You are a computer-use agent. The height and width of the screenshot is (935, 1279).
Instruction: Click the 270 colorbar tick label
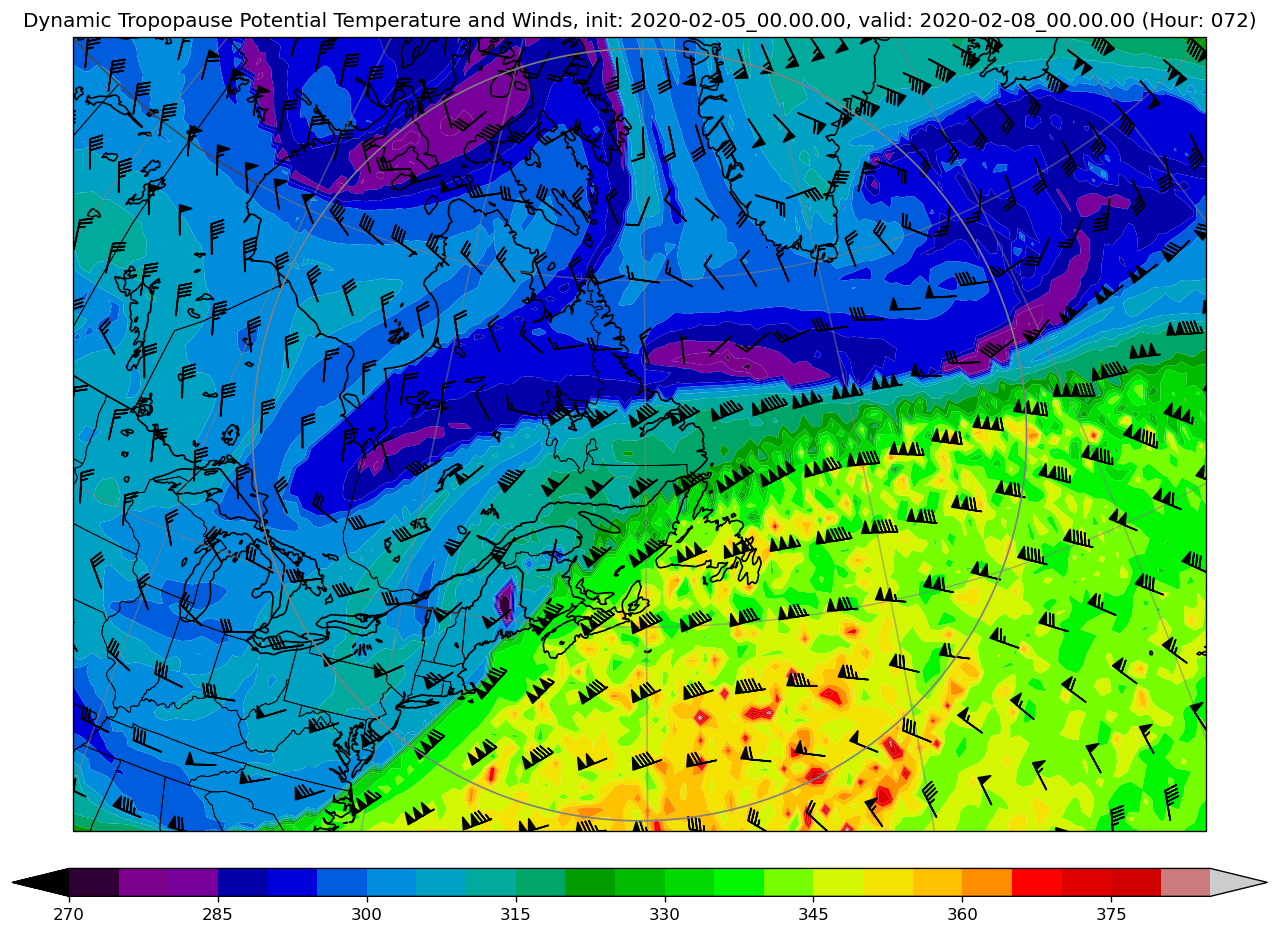pos(69,914)
